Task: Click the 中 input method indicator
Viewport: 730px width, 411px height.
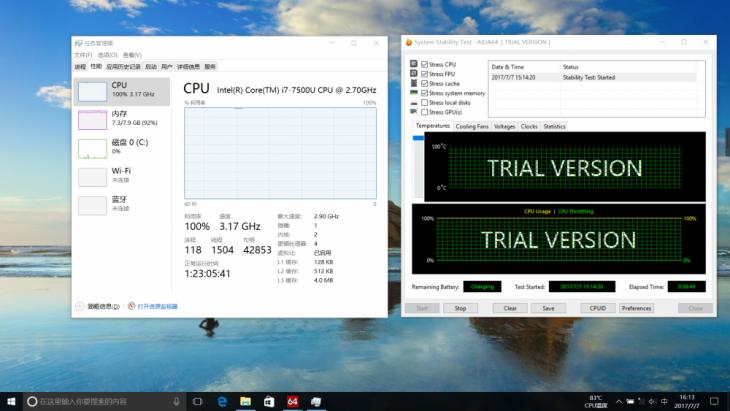Action: [x=664, y=401]
